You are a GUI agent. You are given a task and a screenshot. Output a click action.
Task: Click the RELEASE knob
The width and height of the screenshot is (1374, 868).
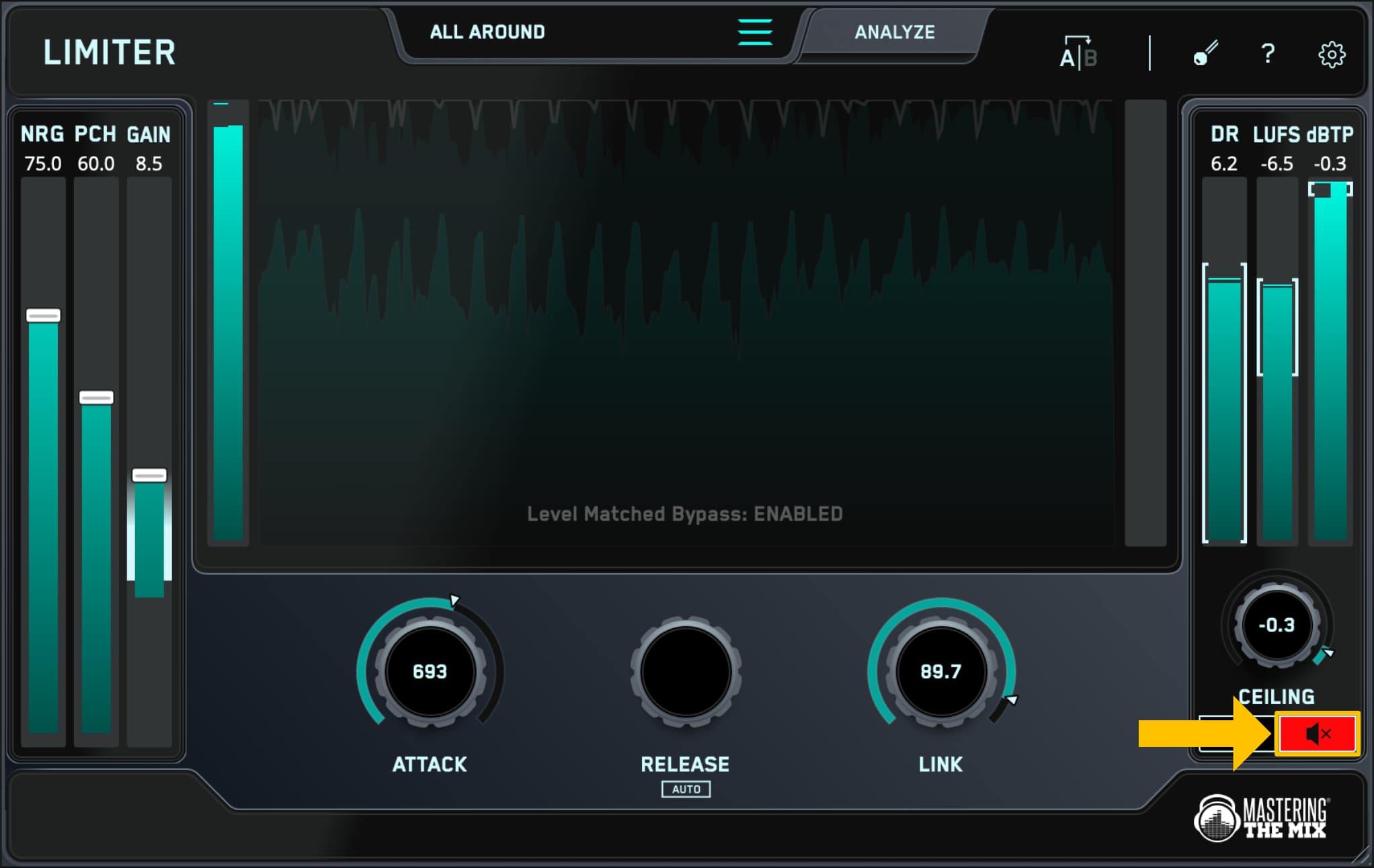click(x=686, y=671)
